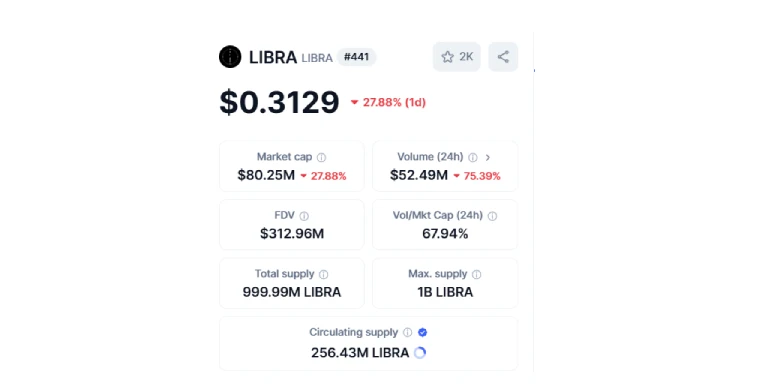The image size is (783, 388).
Task: Click the FDV info icon
Action: pos(304,216)
